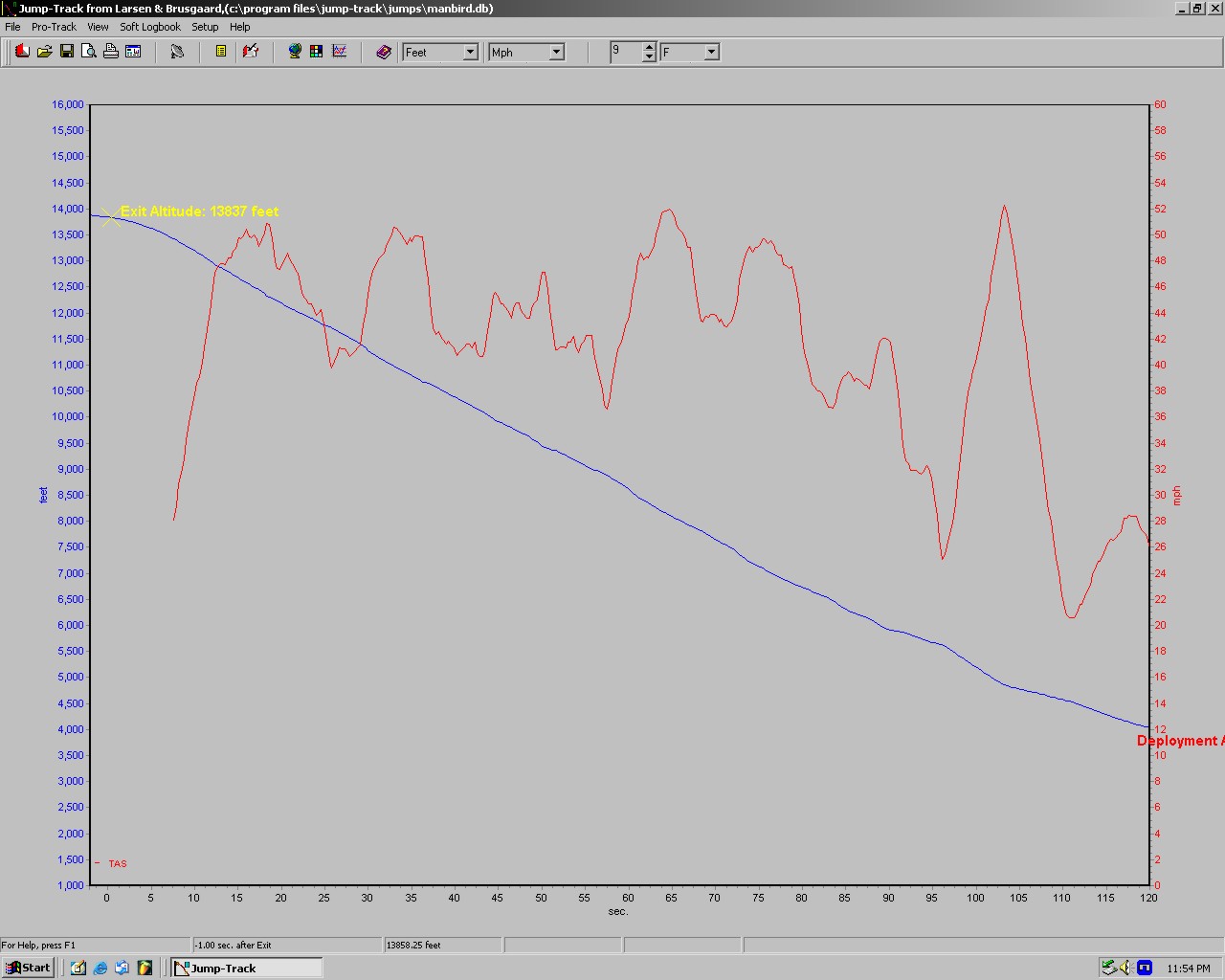
Task: Click the red pencil edit icon
Action: click(x=251, y=52)
